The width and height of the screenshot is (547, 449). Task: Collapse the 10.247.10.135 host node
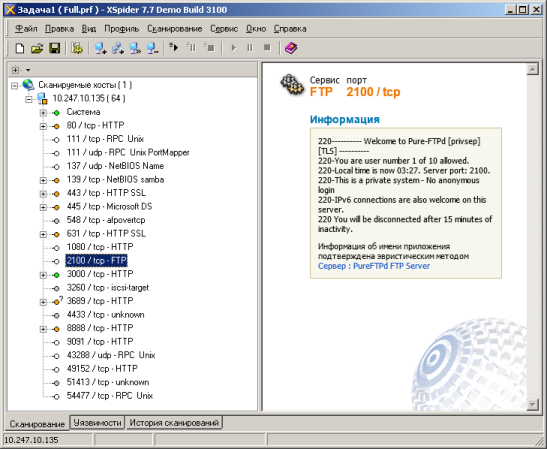coord(29,99)
